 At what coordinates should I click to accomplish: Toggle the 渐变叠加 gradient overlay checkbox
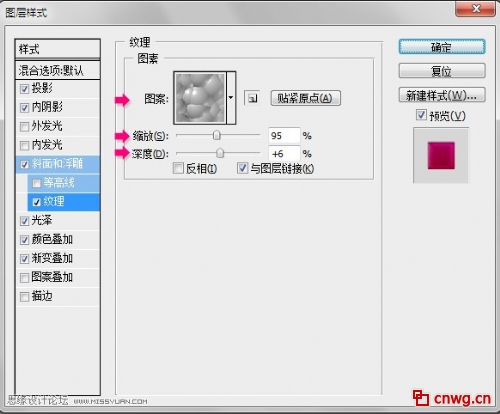pyautogui.click(x=24, y=259)
